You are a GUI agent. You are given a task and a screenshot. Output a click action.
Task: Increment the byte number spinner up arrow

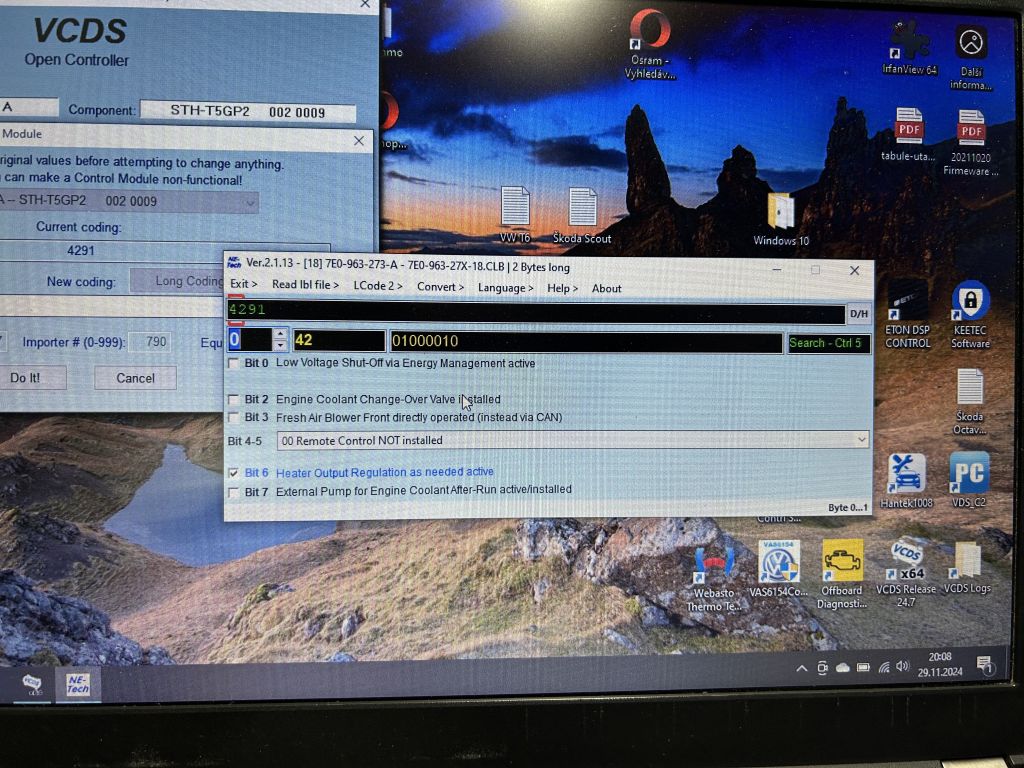tap(280, 336)
